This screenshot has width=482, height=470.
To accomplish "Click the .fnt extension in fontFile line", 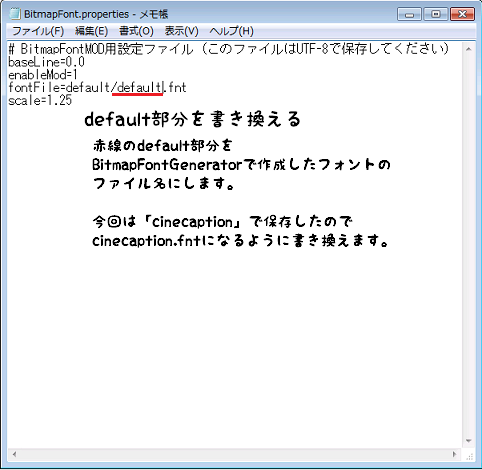I will pyautogui.click(x=176, y=88).
